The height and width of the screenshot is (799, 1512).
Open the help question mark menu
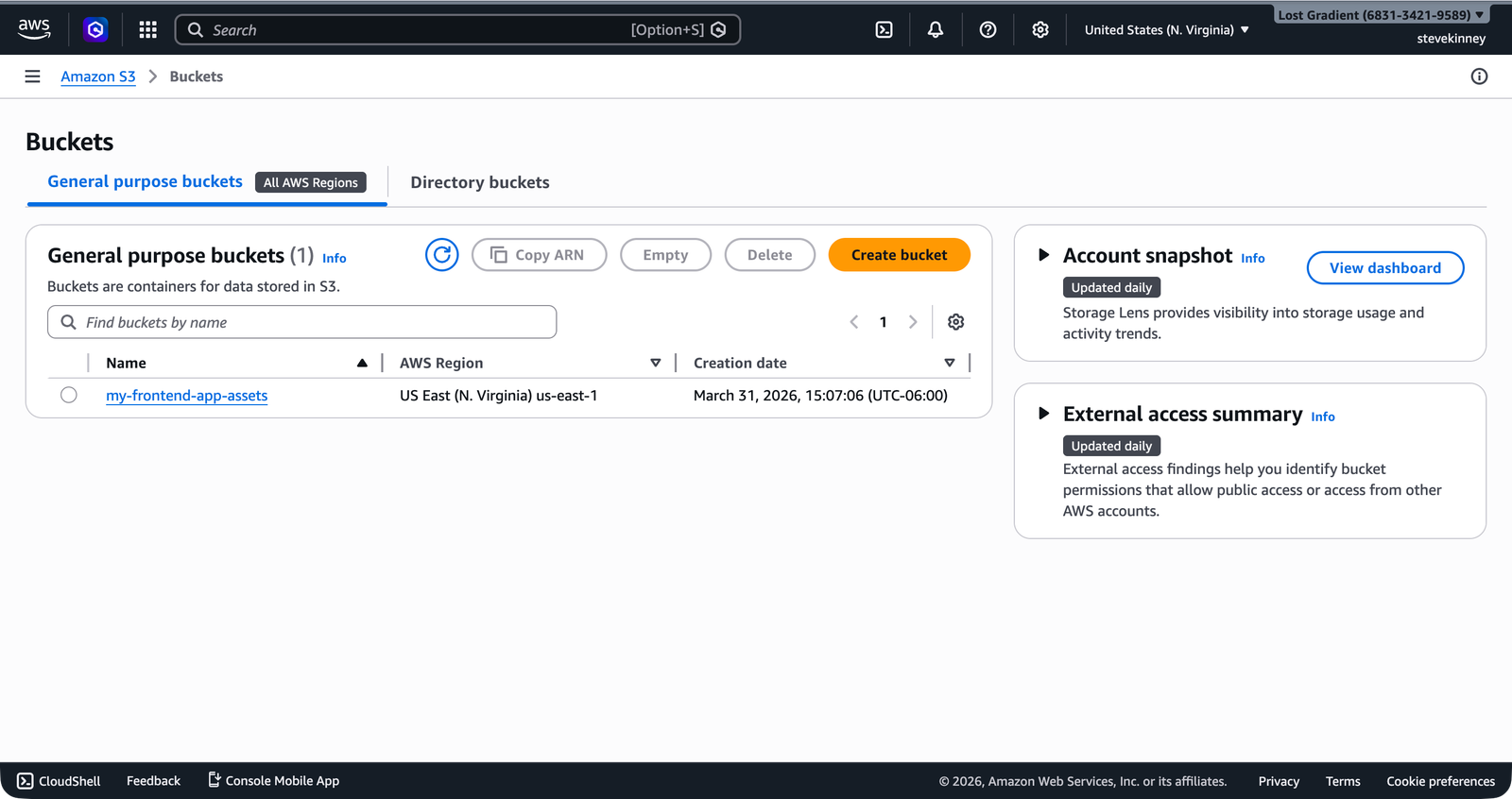coord(988,30)
